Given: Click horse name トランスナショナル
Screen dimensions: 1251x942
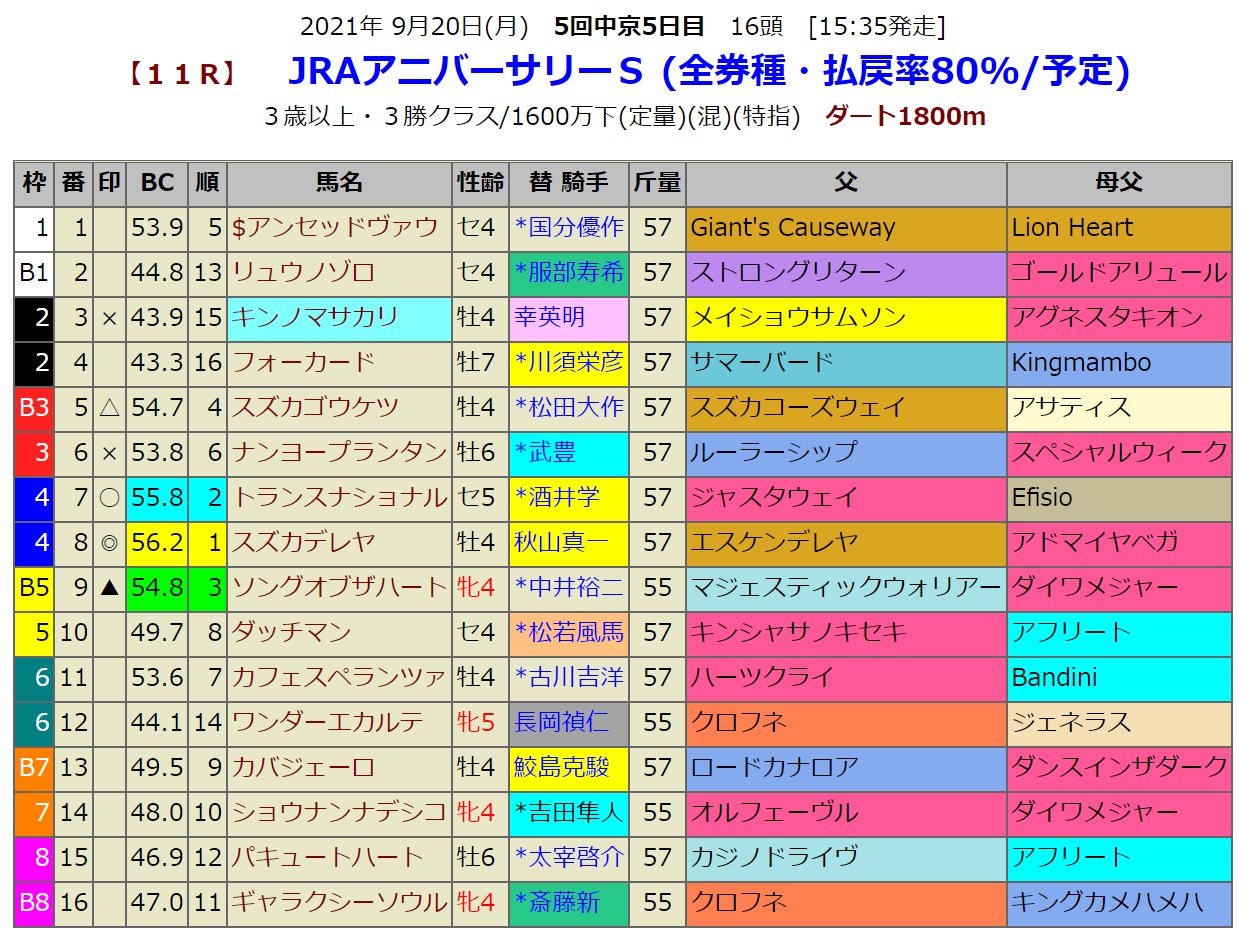Looking at the screenshot, I should click(x=339, y=497).
